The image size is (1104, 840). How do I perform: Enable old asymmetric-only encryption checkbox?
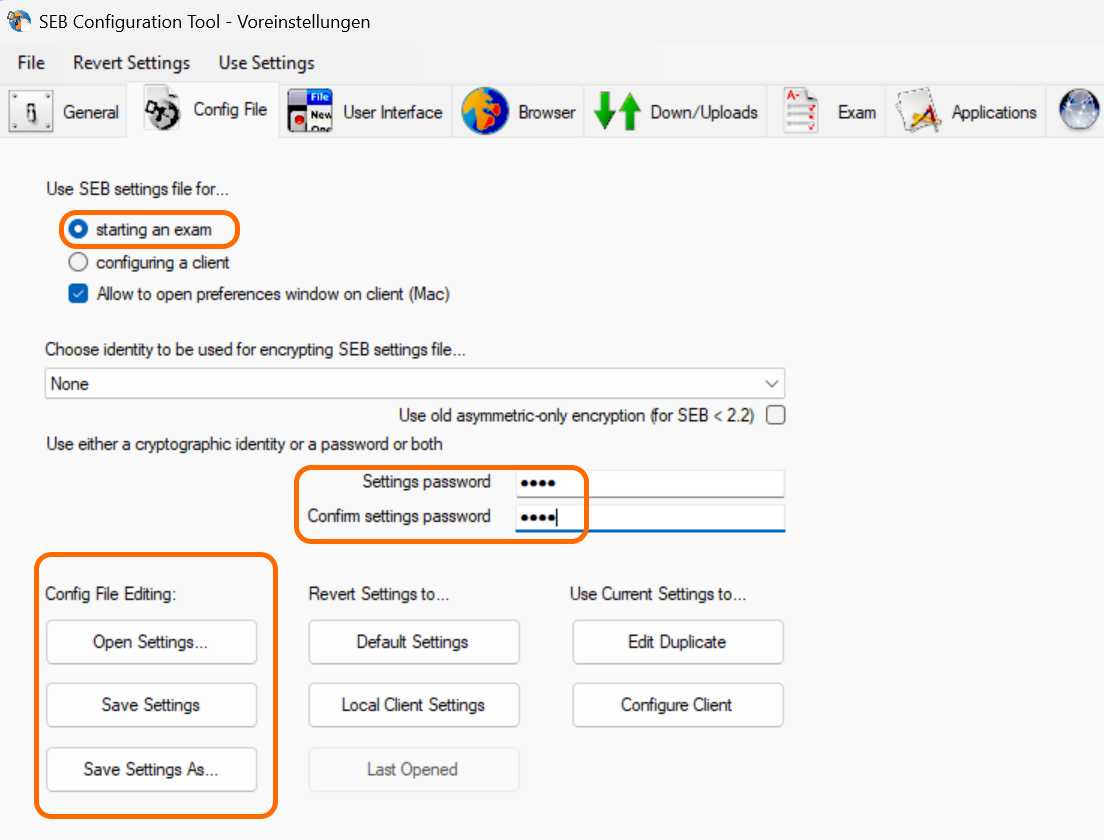[775, 415]
